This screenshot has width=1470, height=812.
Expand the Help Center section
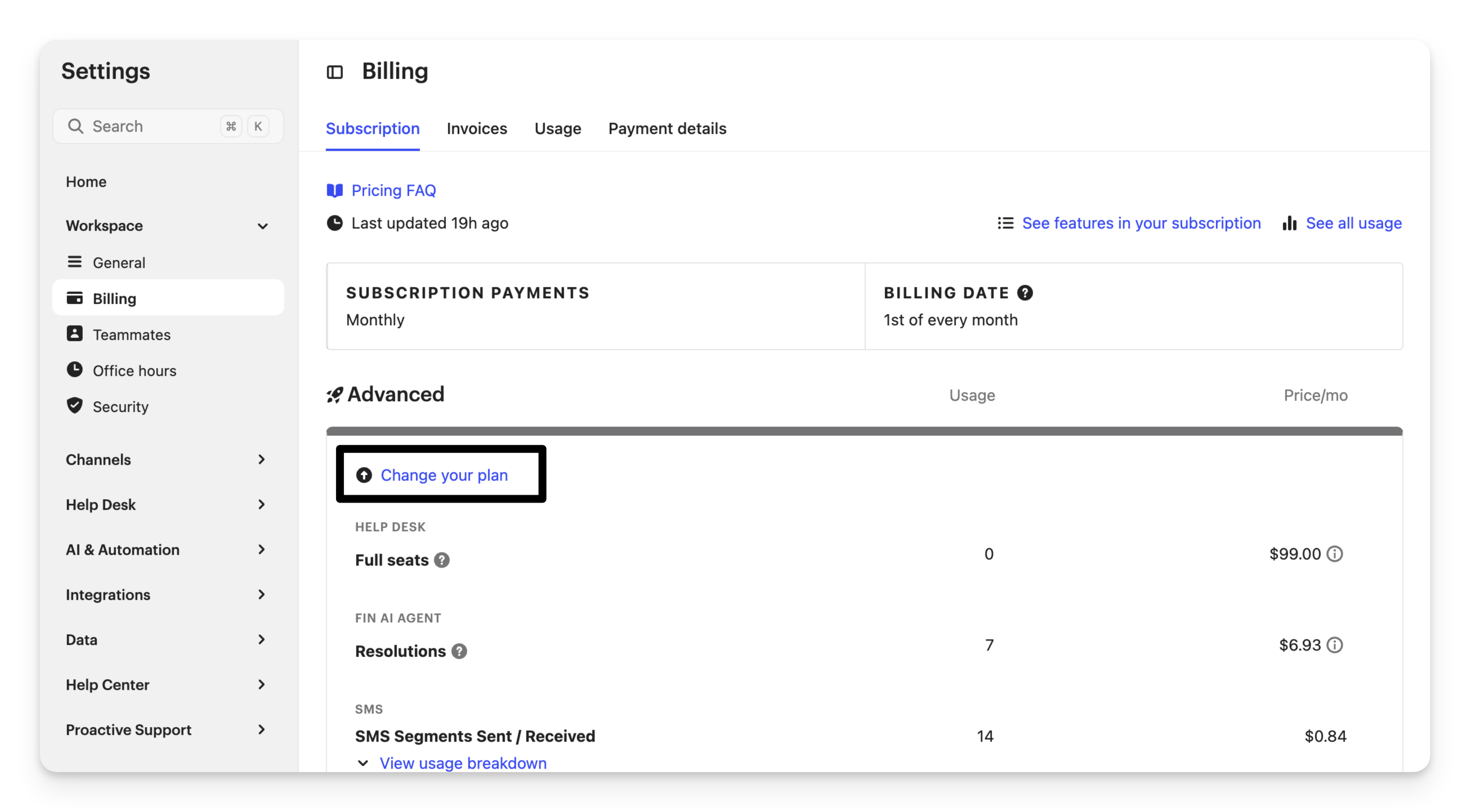point(261,684)
